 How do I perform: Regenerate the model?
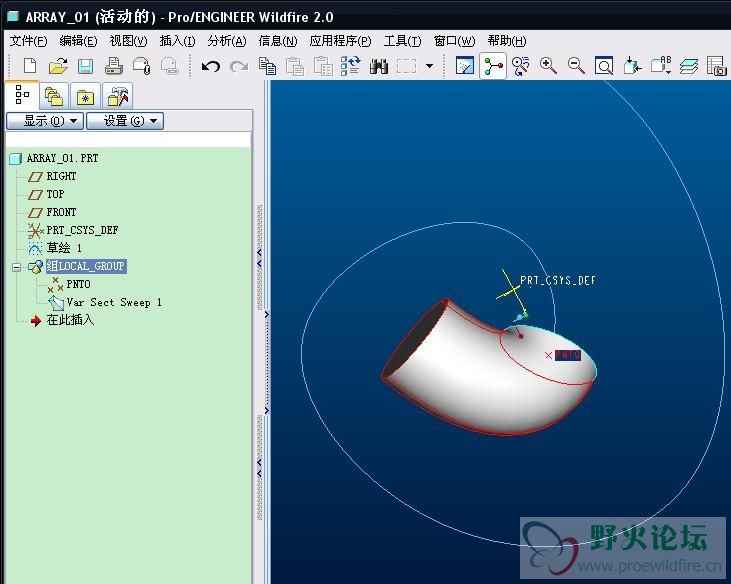351,66
